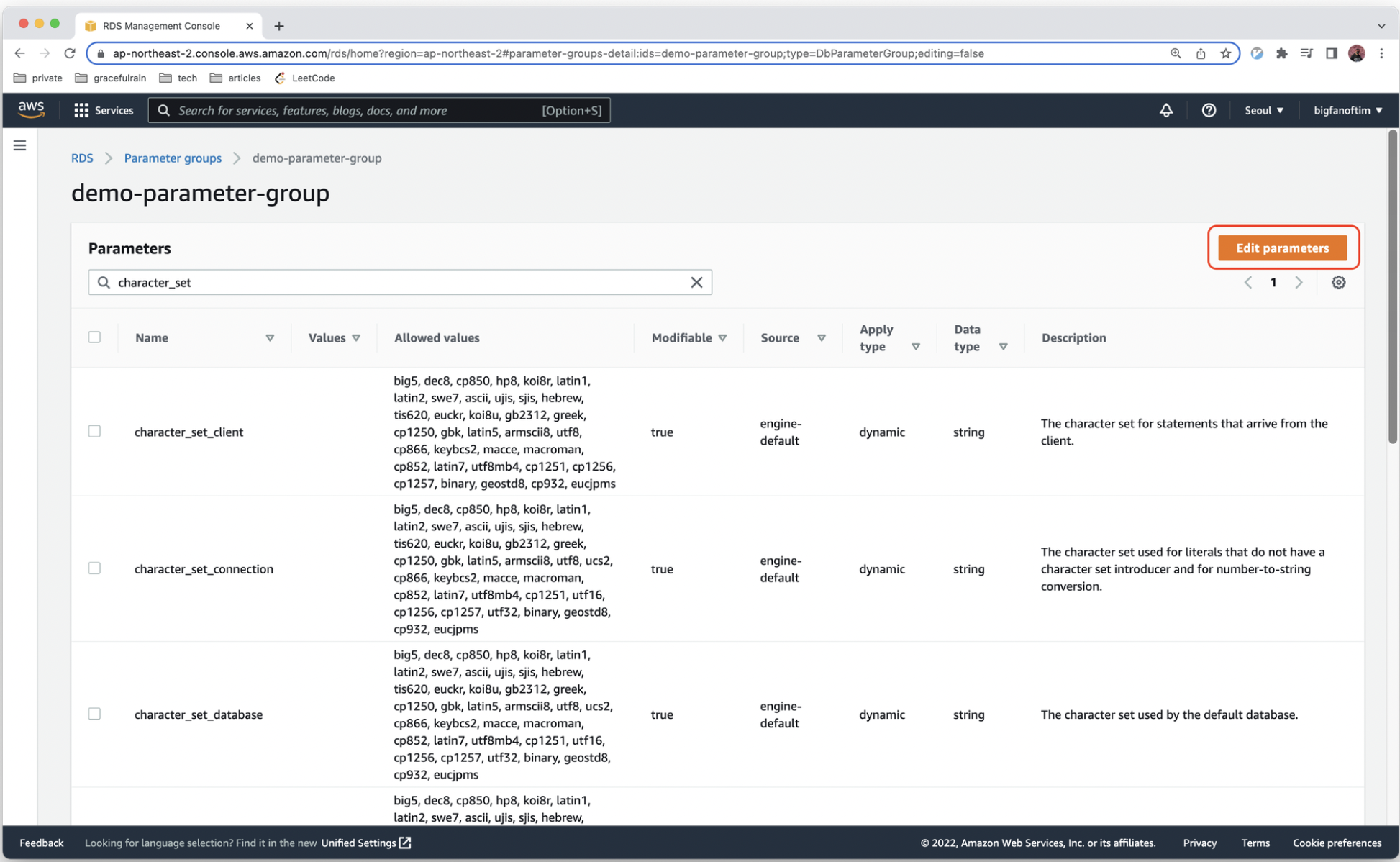This screenshot has height=862, width=1400.
Task: Sort the table by Name column arrow
Action: pyautogui.click(x=270, y=338)
